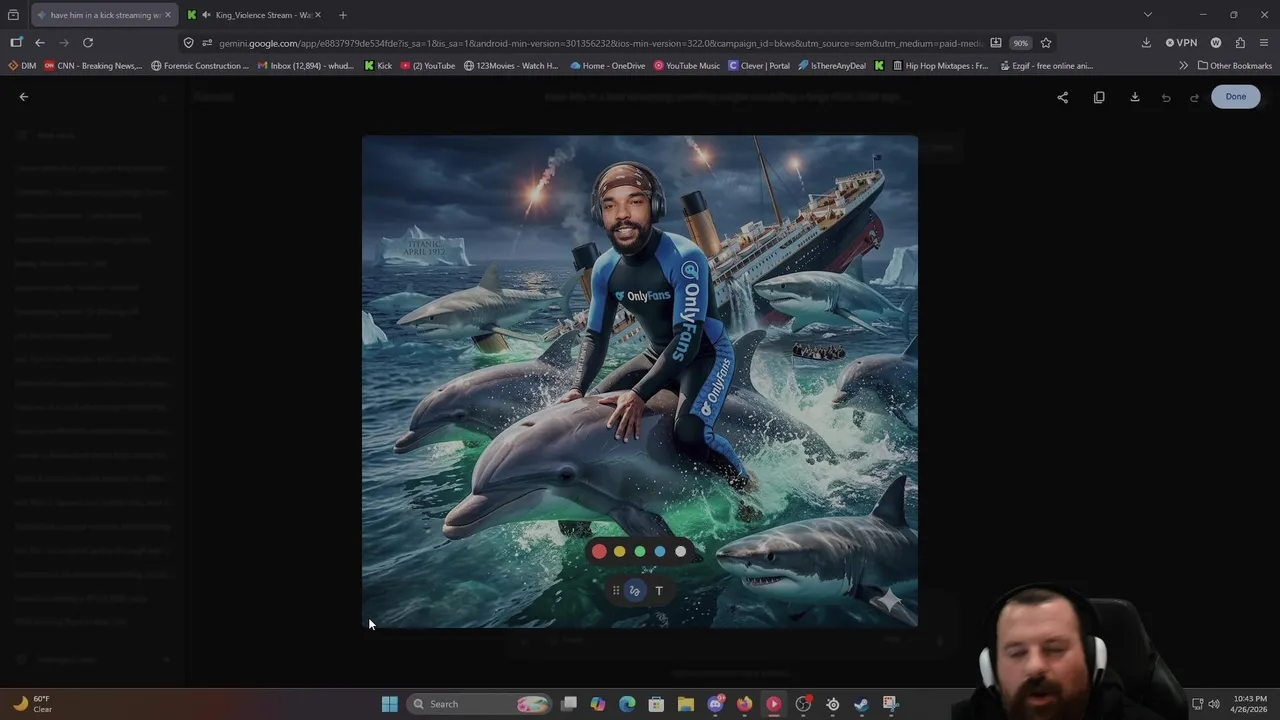Select the Gemini 'have him in a kick streaming' tab
1280x720 pixels.
point(103,15)
